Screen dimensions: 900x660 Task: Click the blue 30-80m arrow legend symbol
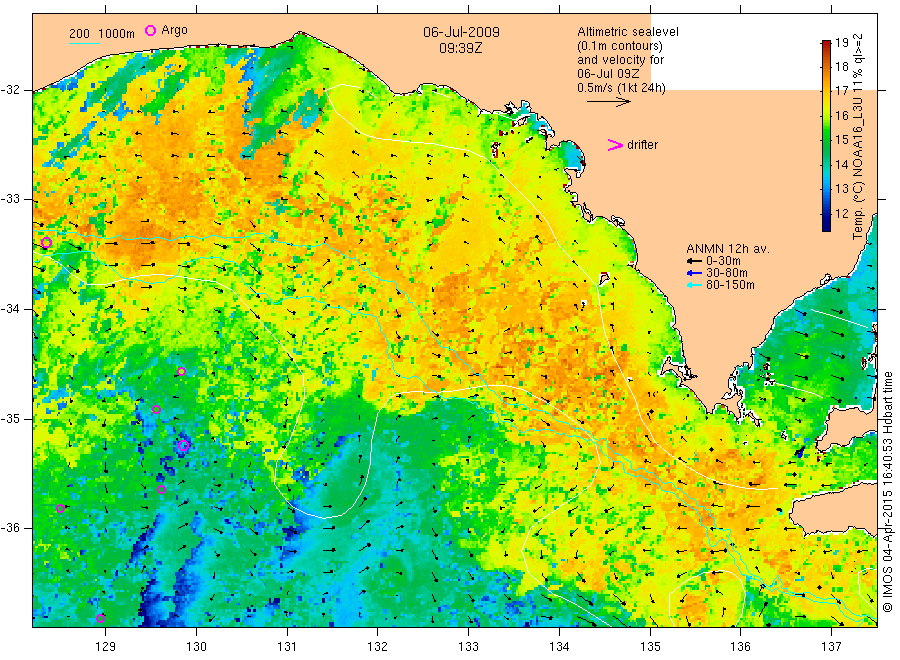(x=695, y=273)
